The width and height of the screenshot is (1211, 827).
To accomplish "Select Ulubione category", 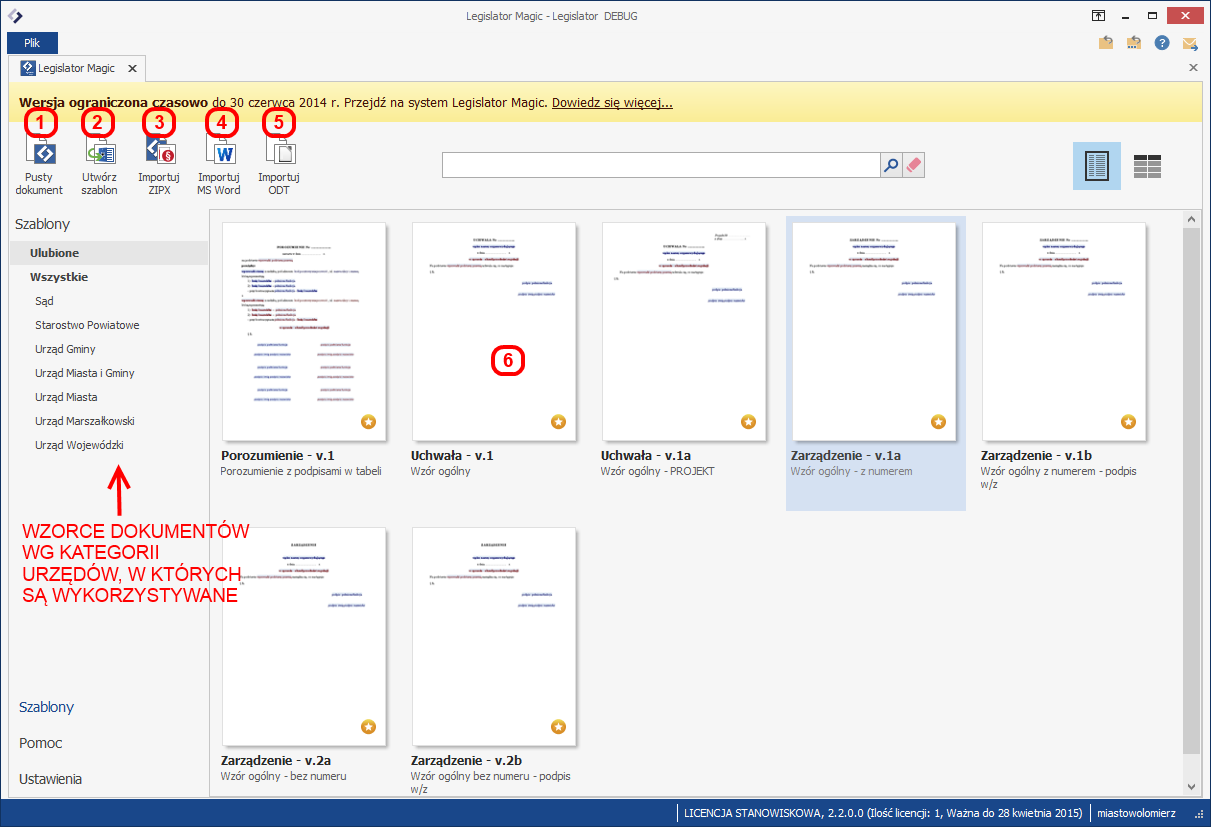I will coord(110,253).
